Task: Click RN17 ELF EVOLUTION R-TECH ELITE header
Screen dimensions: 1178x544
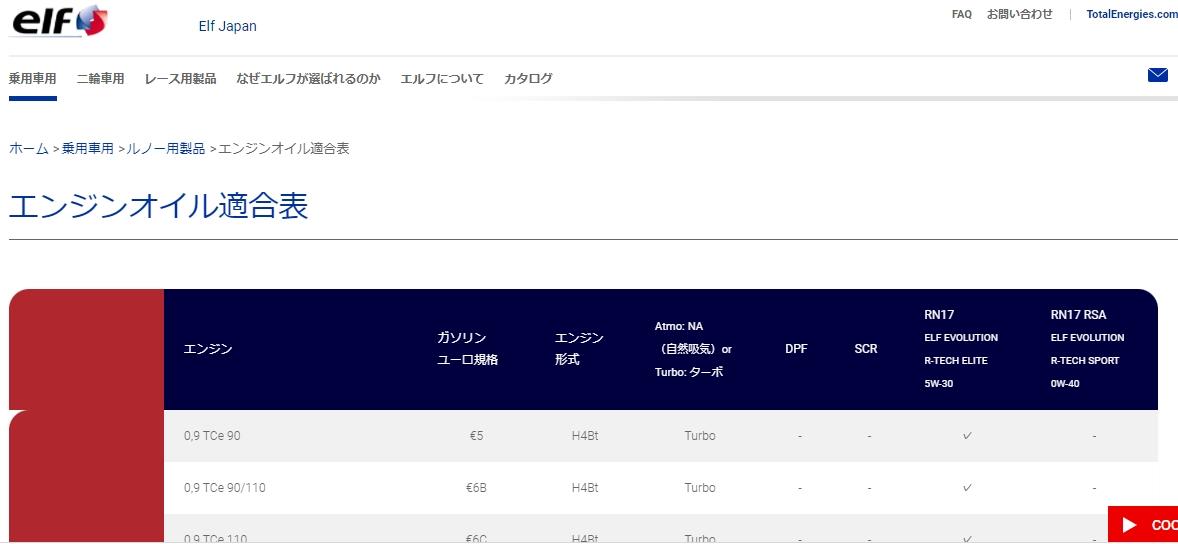Action: coord(961,349)
